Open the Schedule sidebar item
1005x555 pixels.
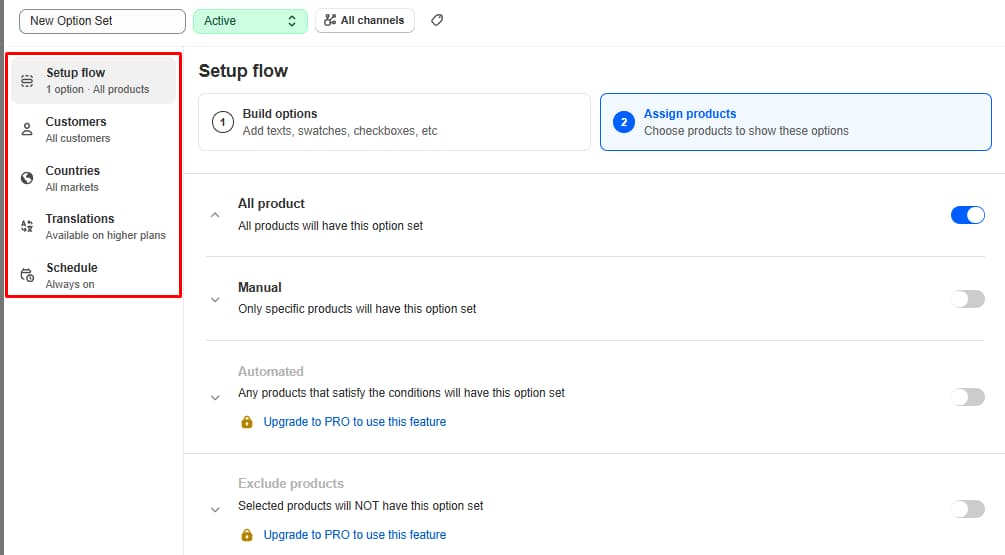(x=94, y=276)
